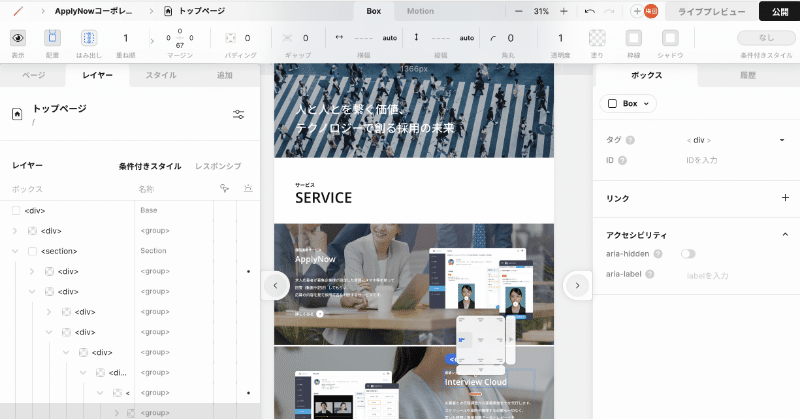Add a link with the リンク plus icon
This screenshot has width=800, height=419.
point(785,198)
